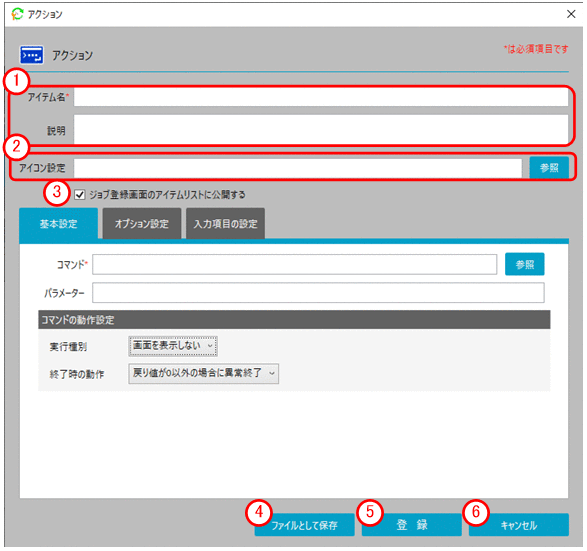Click the app logo in the title bar

click(17, 14)
